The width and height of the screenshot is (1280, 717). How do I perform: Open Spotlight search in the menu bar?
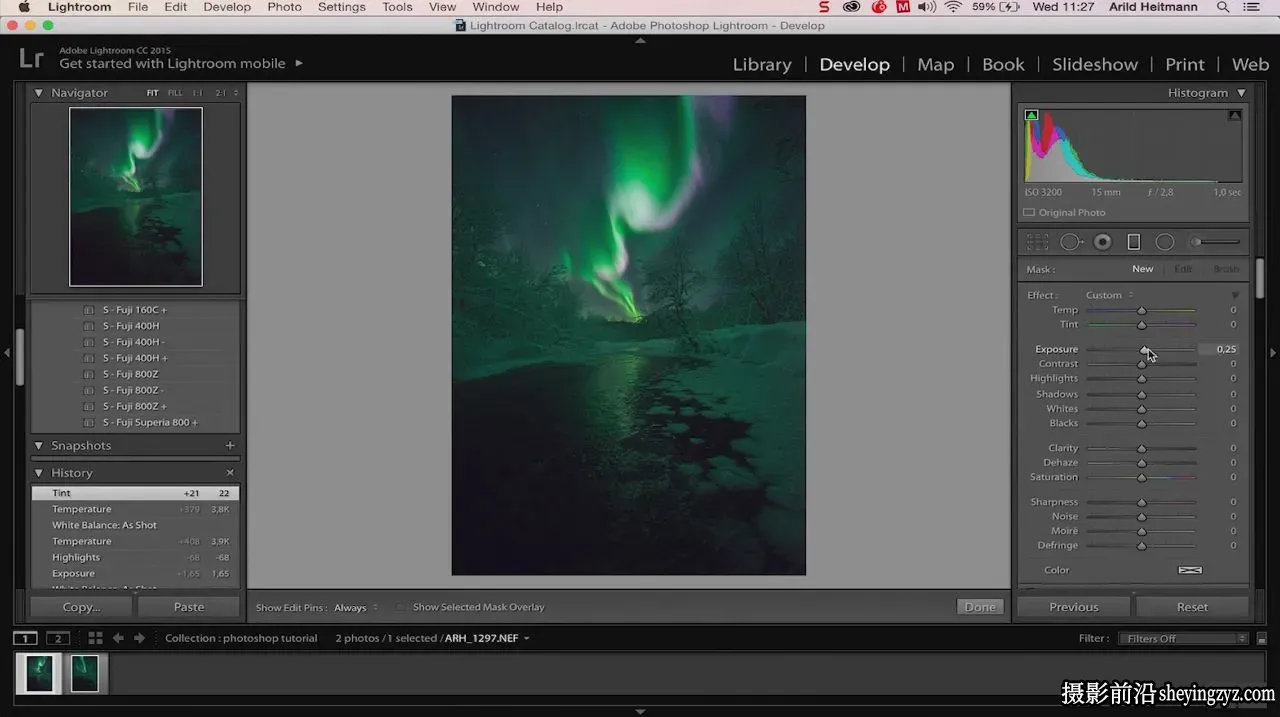pos(1223,7)
